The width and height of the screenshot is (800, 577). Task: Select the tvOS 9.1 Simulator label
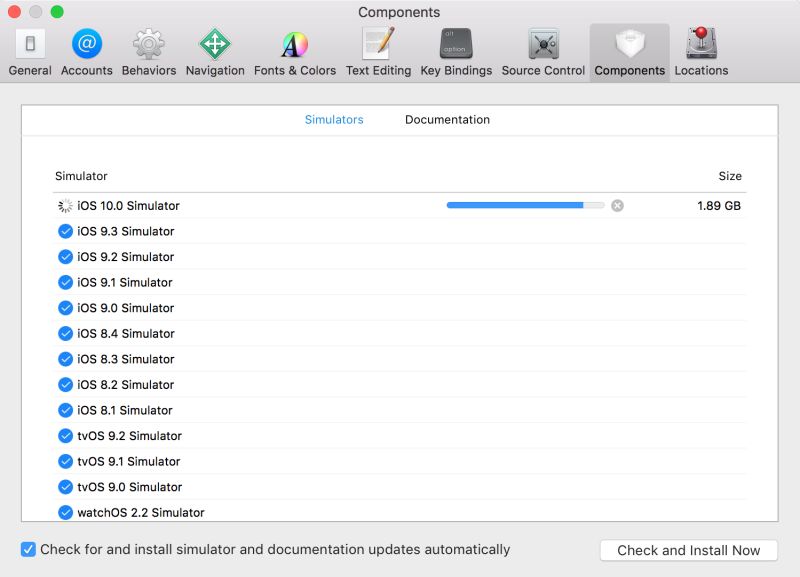point(129,461)
